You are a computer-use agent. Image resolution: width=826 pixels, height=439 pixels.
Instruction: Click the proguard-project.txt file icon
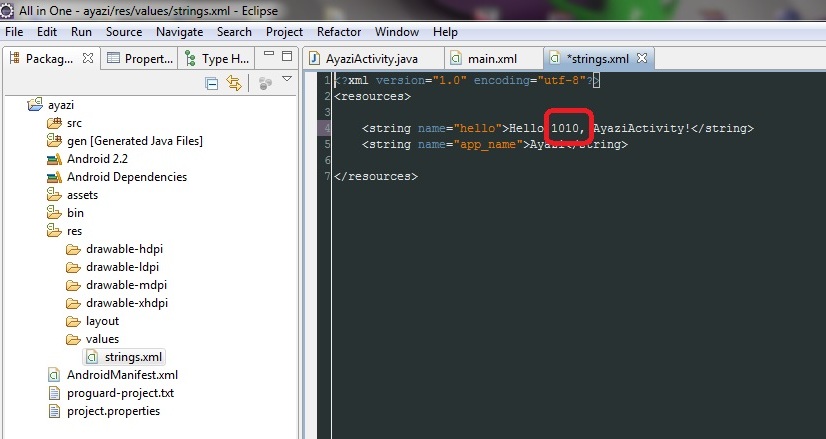pos(54,393)
